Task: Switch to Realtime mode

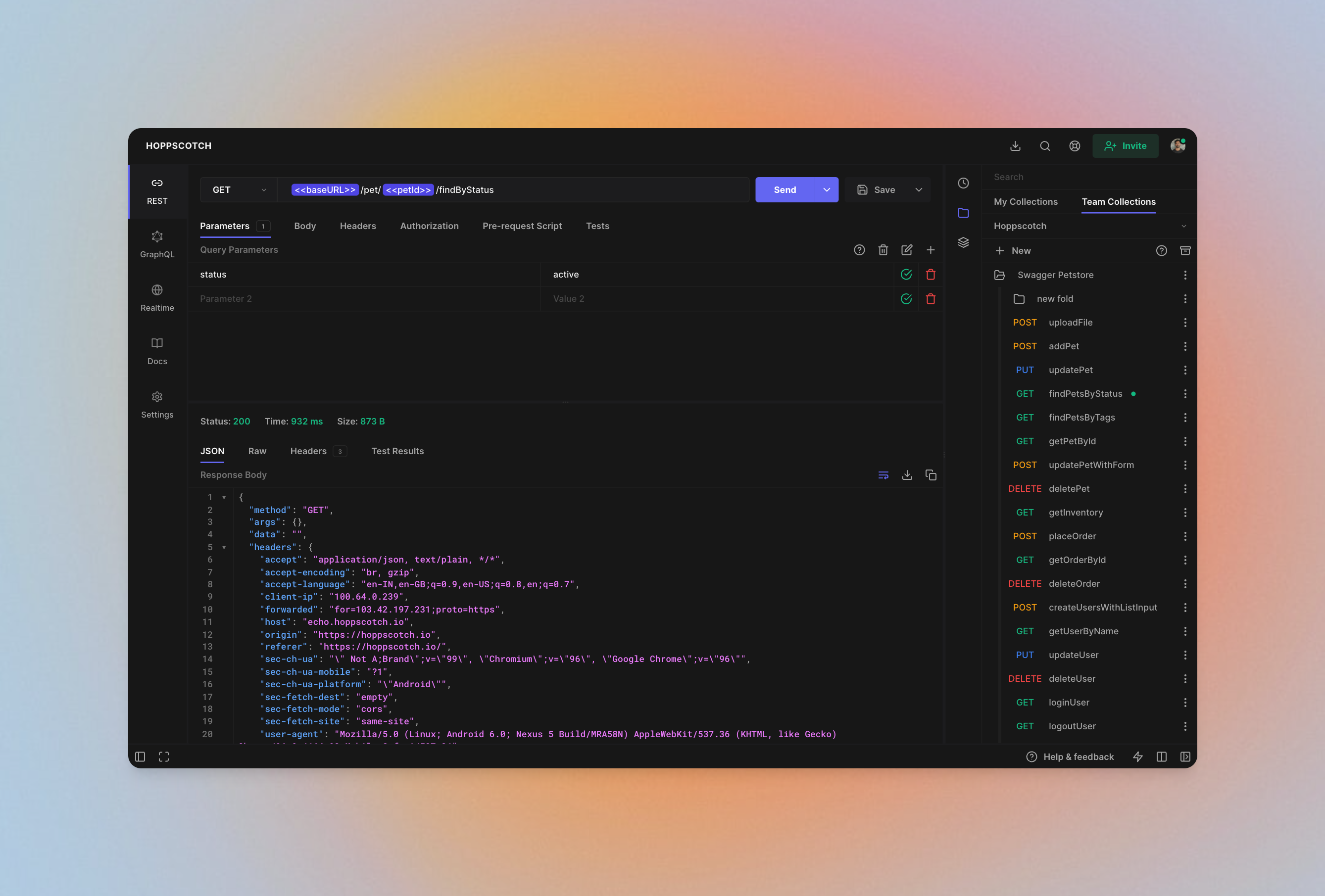Action: [156, 297]
